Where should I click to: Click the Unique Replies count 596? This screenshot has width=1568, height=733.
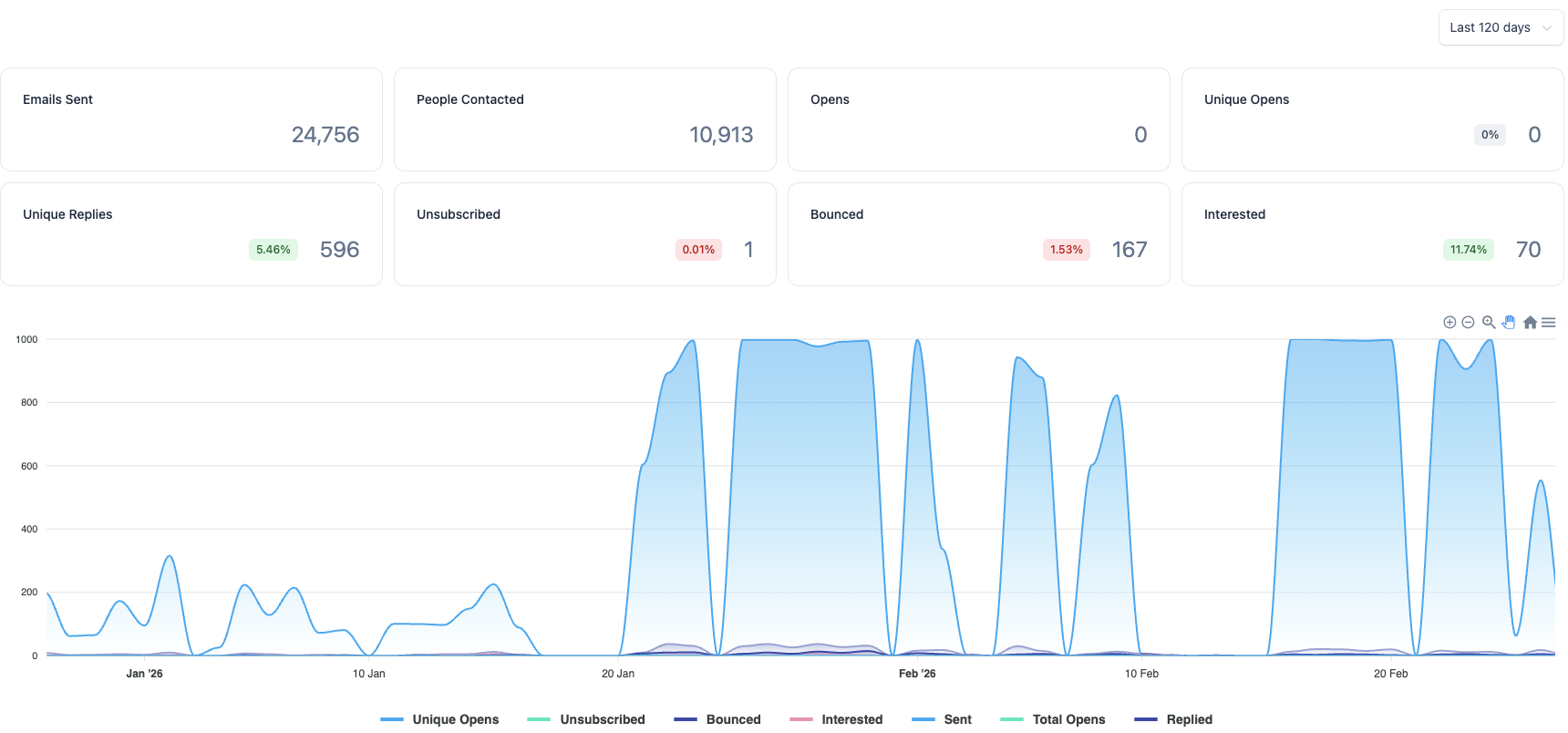[339, 250]
